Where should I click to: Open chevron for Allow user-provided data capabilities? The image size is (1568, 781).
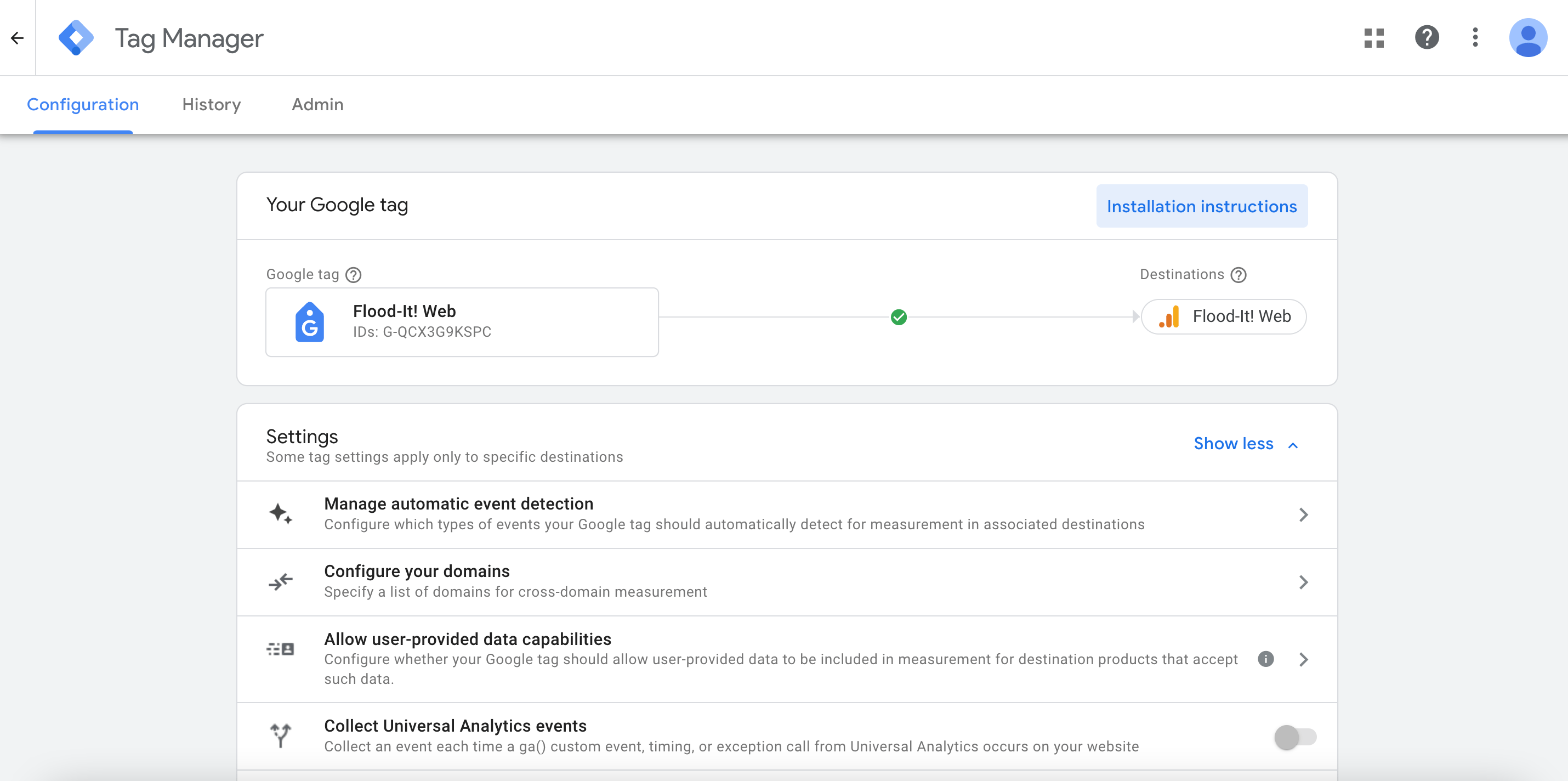[1303, 659]
